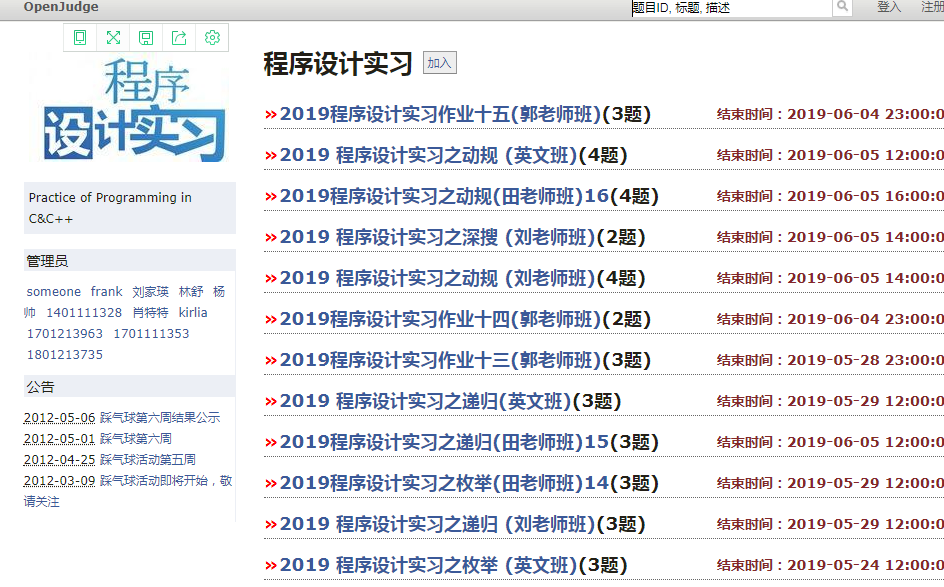The image size is (944, 587).
Task: Click the fullscreen expand icon
Action: [113, 37]
